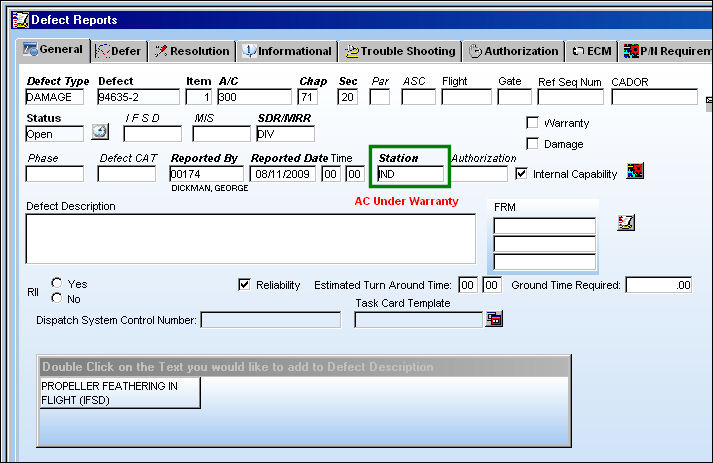Select the RII No radio button
Screen dimensions: 713x463
coord(57,298)
